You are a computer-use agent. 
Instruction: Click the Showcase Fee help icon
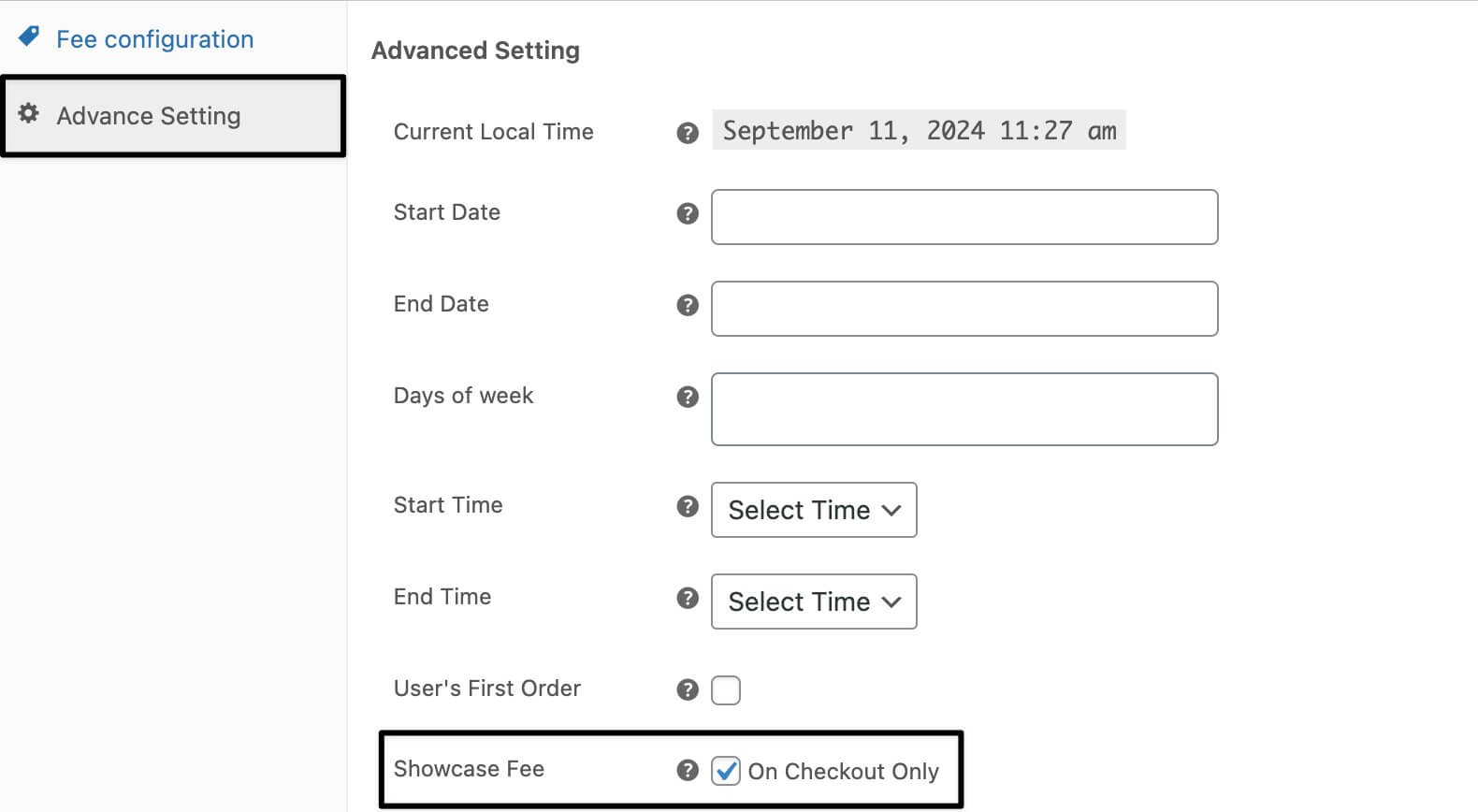(687, 770)
